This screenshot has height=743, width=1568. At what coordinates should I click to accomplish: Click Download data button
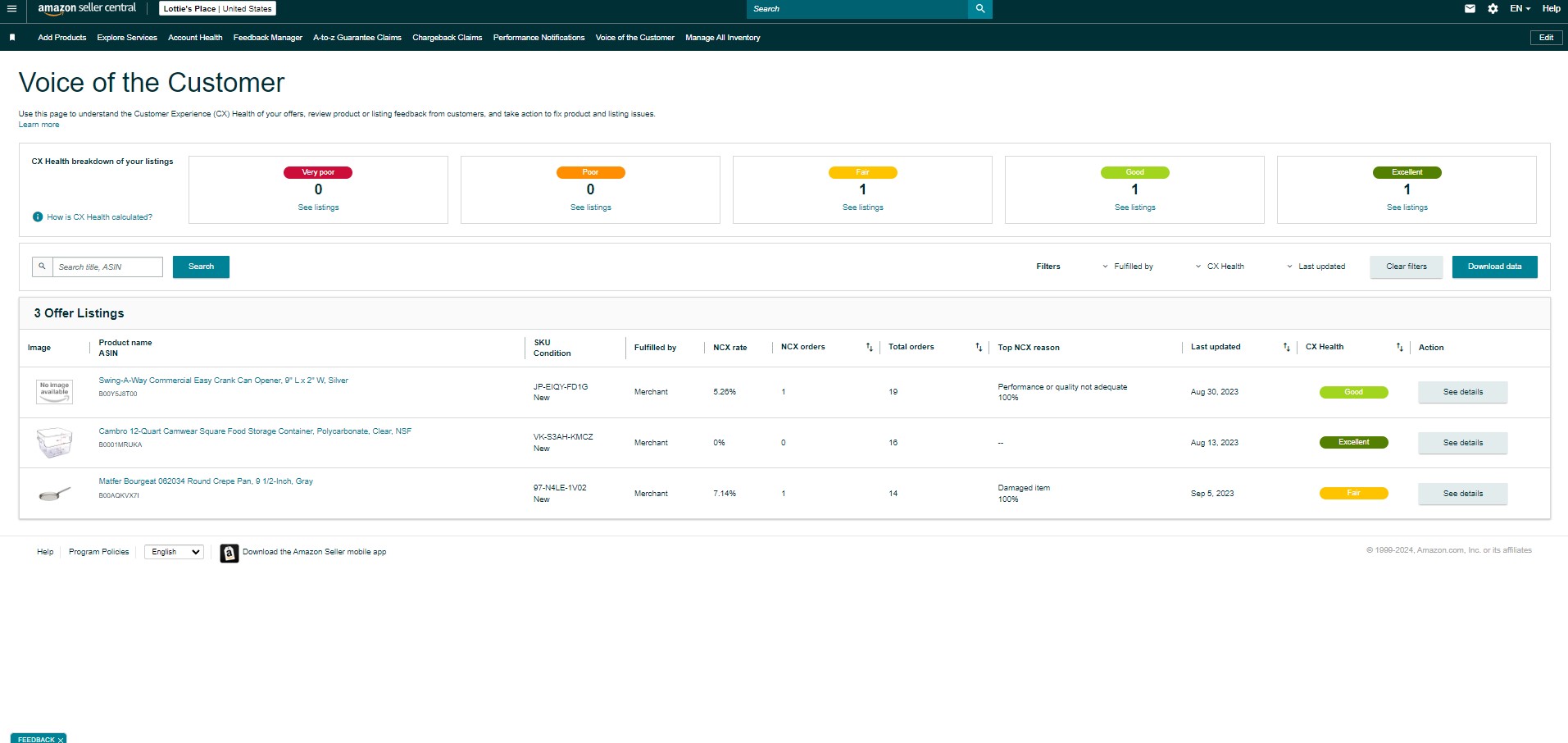pos(1494,267)
